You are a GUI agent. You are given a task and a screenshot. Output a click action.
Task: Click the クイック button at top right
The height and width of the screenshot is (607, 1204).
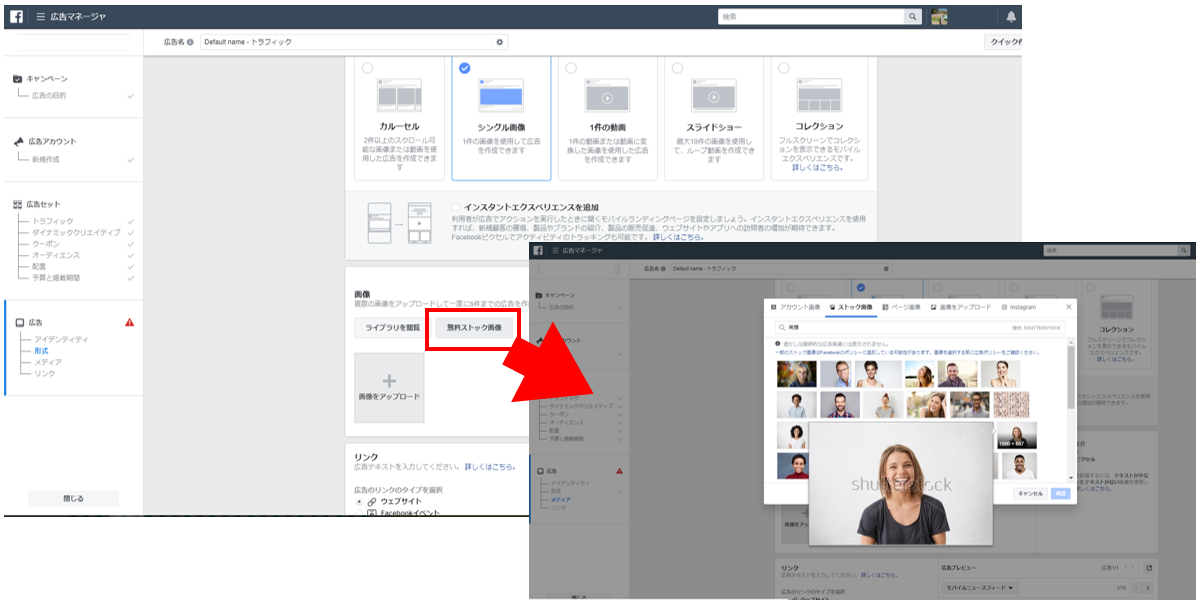1004,42
